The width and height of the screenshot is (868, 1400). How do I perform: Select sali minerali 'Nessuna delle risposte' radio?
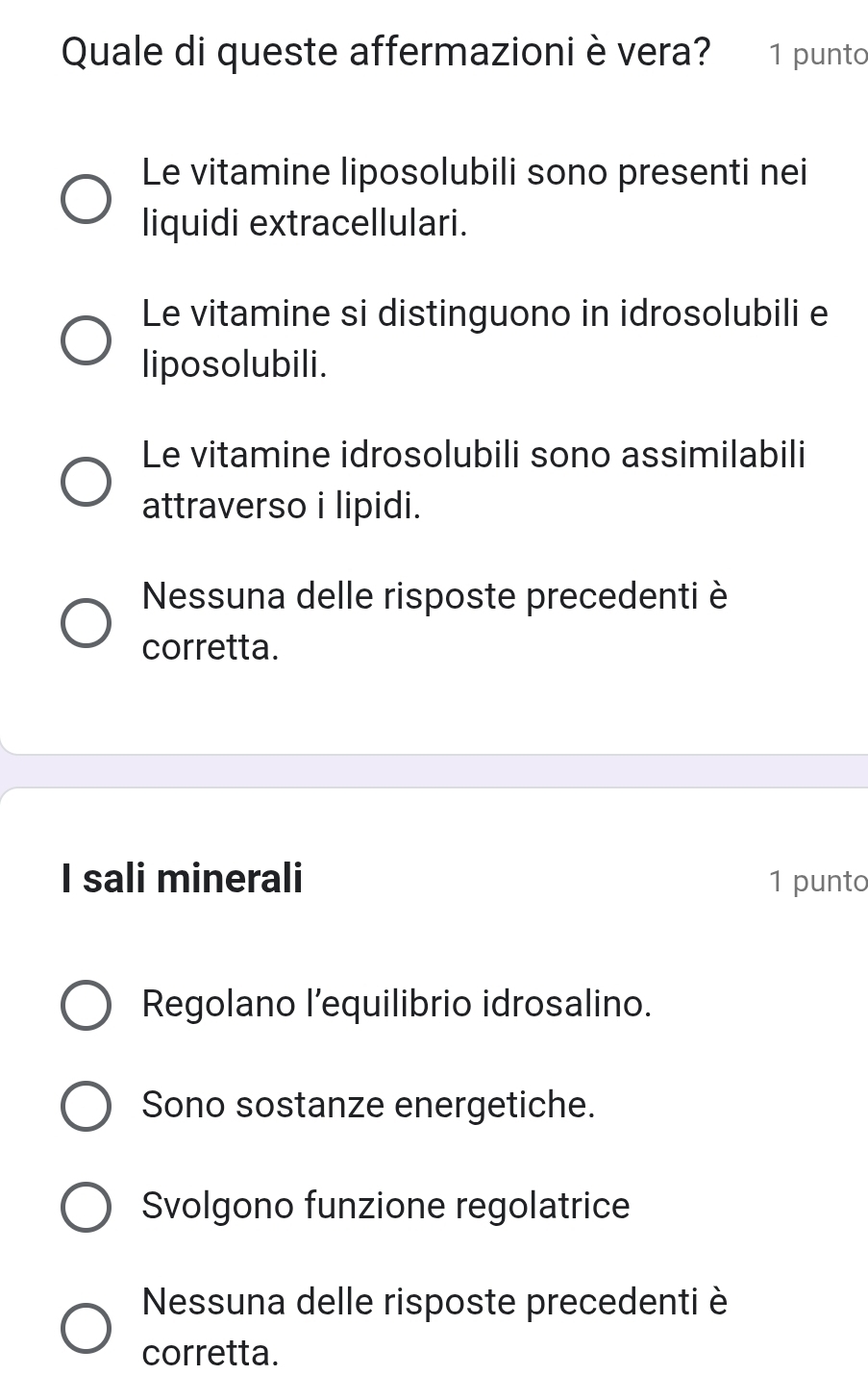tap(86, 1328)
